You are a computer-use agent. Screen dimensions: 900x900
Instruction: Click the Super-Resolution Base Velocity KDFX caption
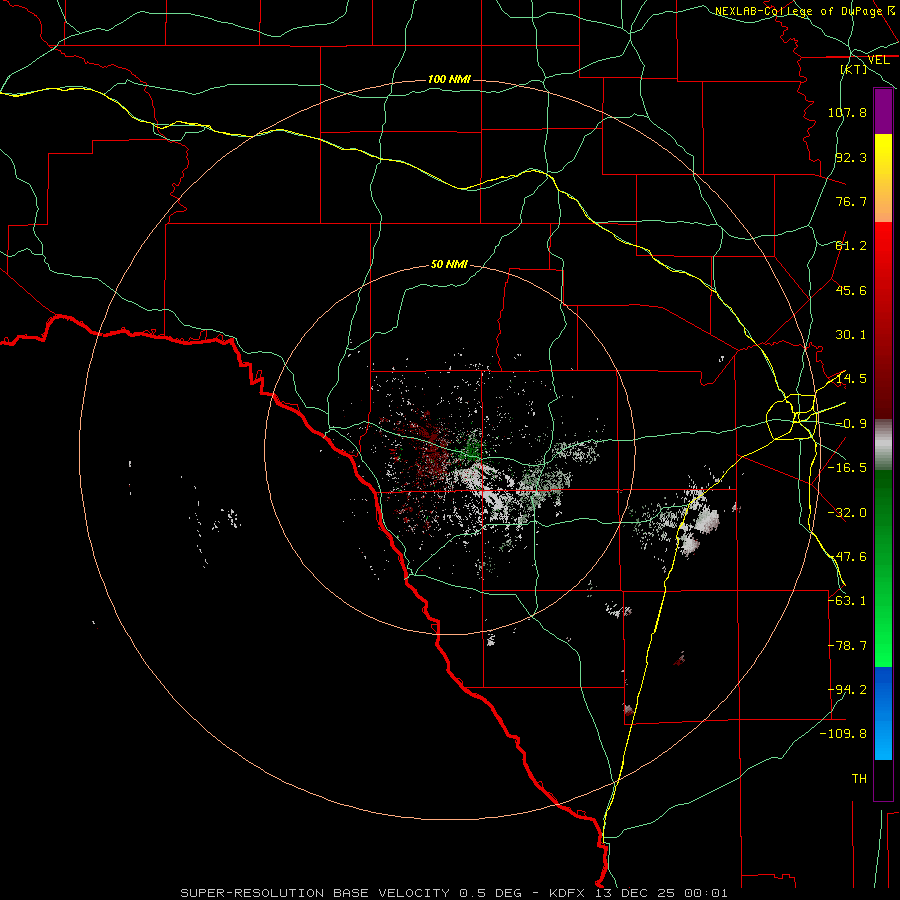(454, 893)
